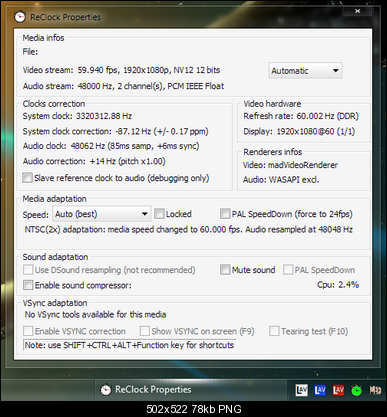Click the Audio clock 48062 Hz text

(x=111, y=146)
